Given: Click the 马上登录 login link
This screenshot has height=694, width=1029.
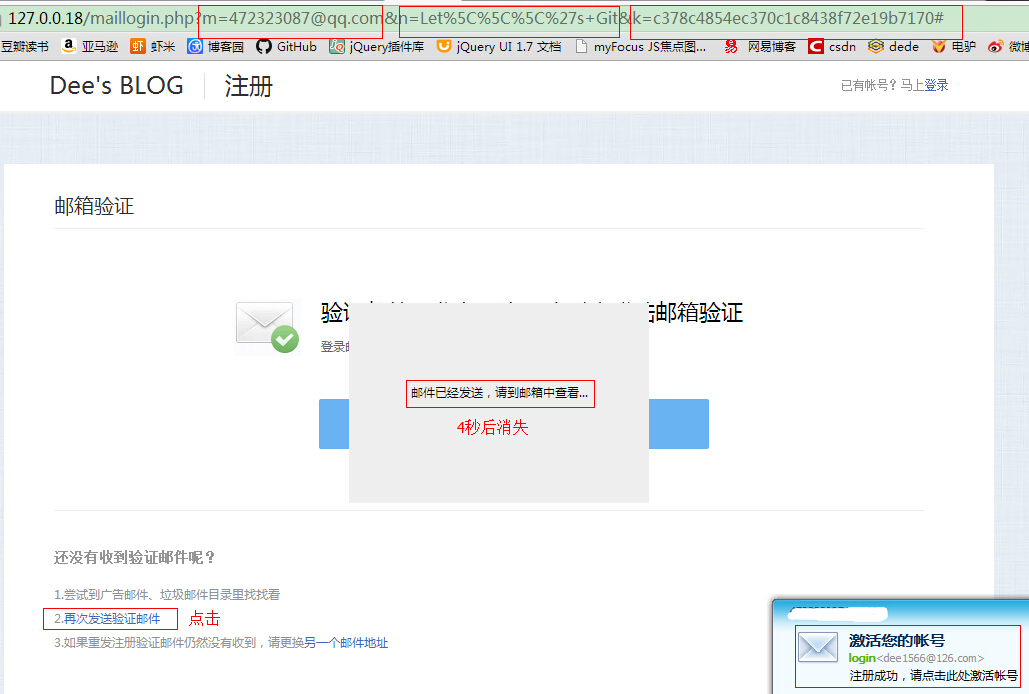Looking at the screenshot, I should [x=932, y=85].
